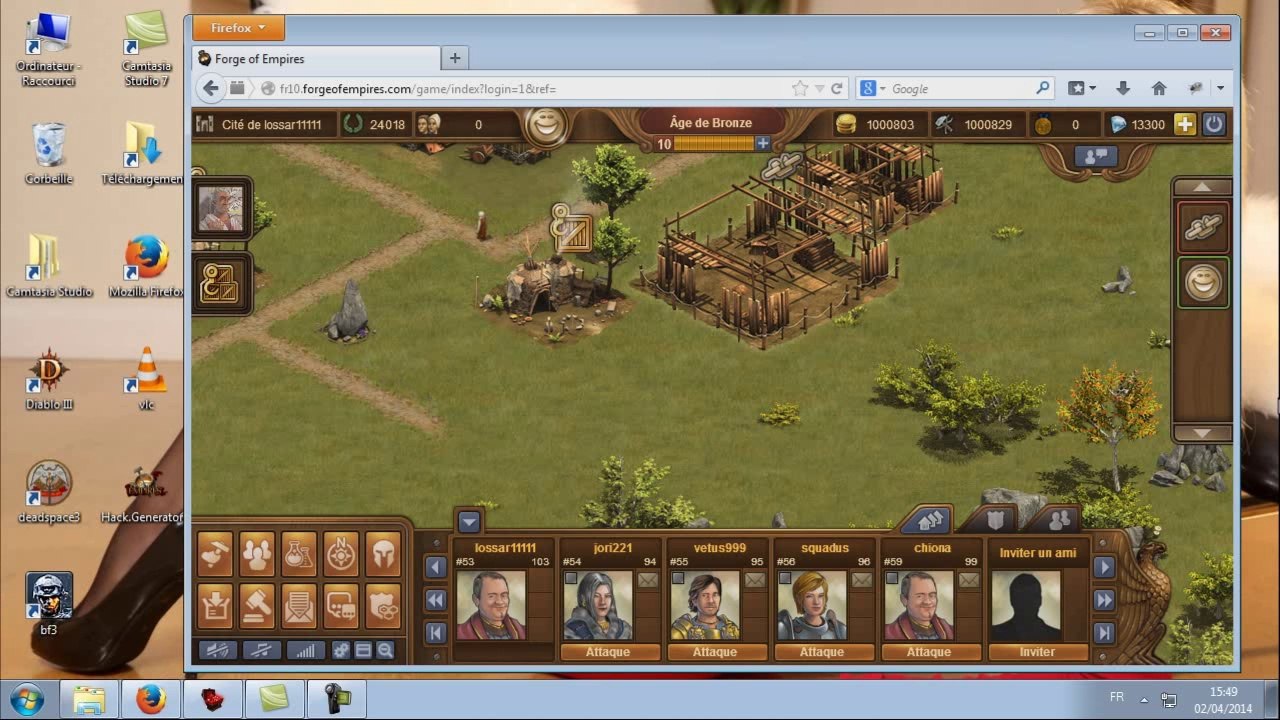
Task: Open Hack.Generator desktop shortcut
Action: coord(145,494)
